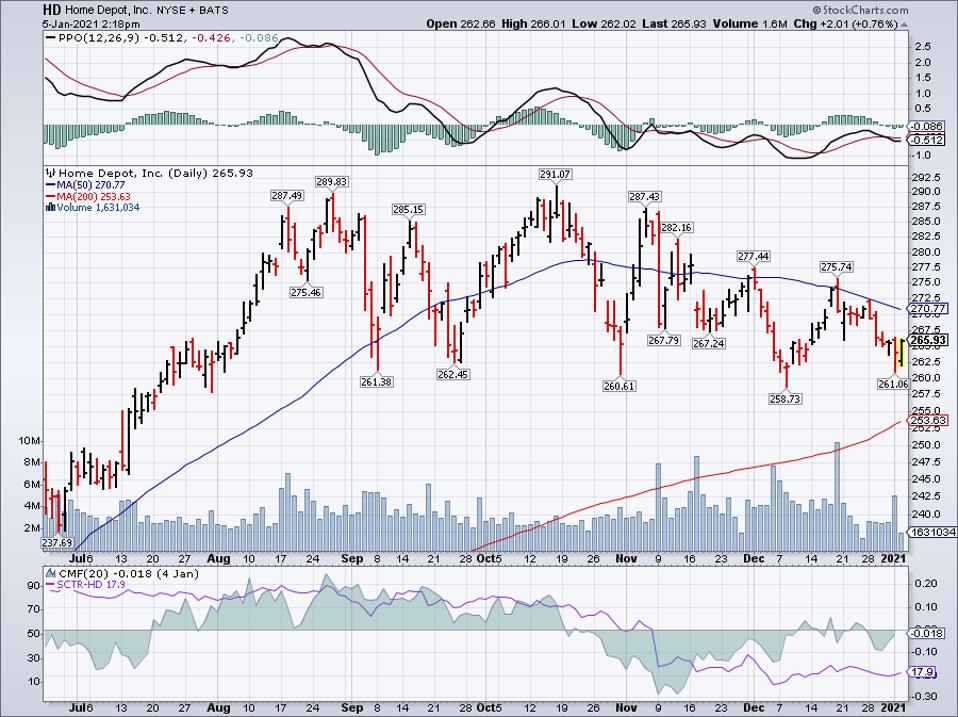This screenshot has width=958, height=717.
Task: Click the 'PPO(12,26,9) -0.512' indicator label
Action: pos(121,38)
